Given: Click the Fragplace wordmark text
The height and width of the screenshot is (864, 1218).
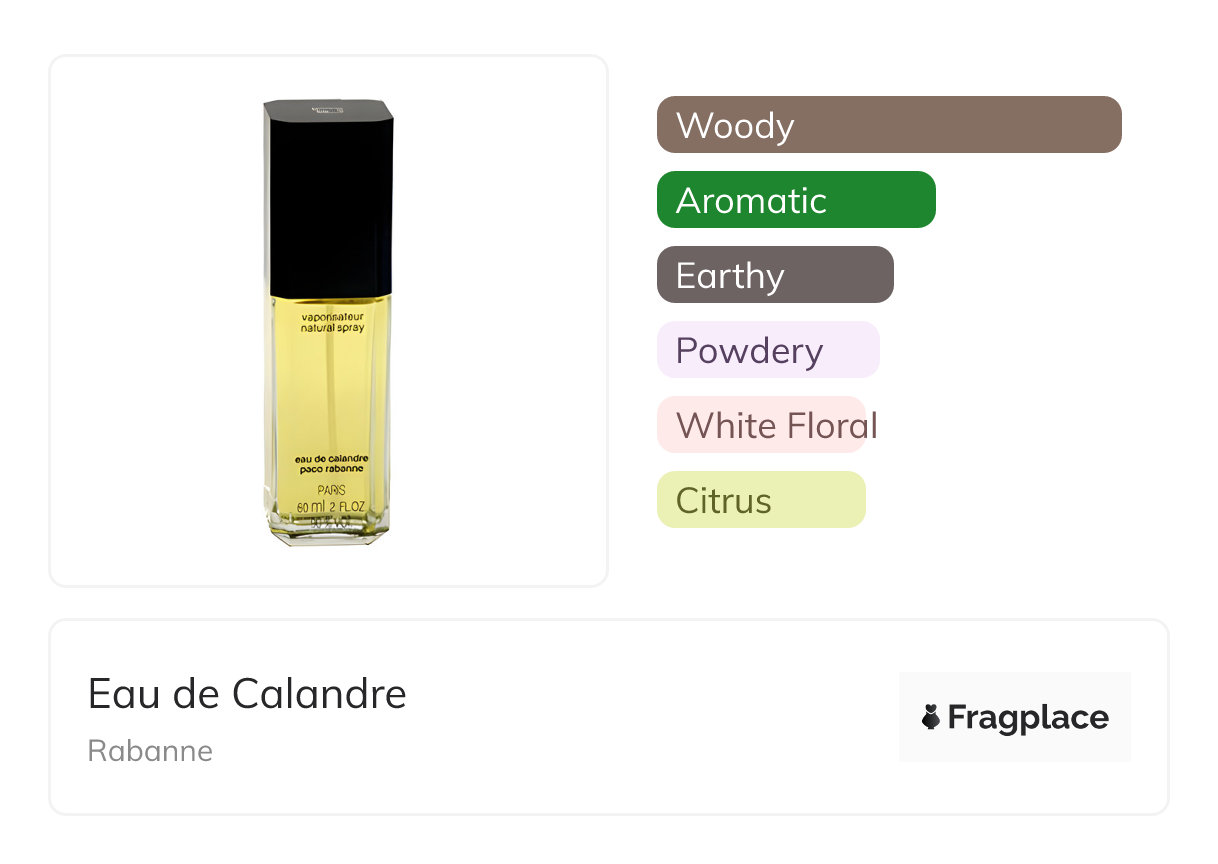Looking at the screenshot, I should tap(1028, 717).
